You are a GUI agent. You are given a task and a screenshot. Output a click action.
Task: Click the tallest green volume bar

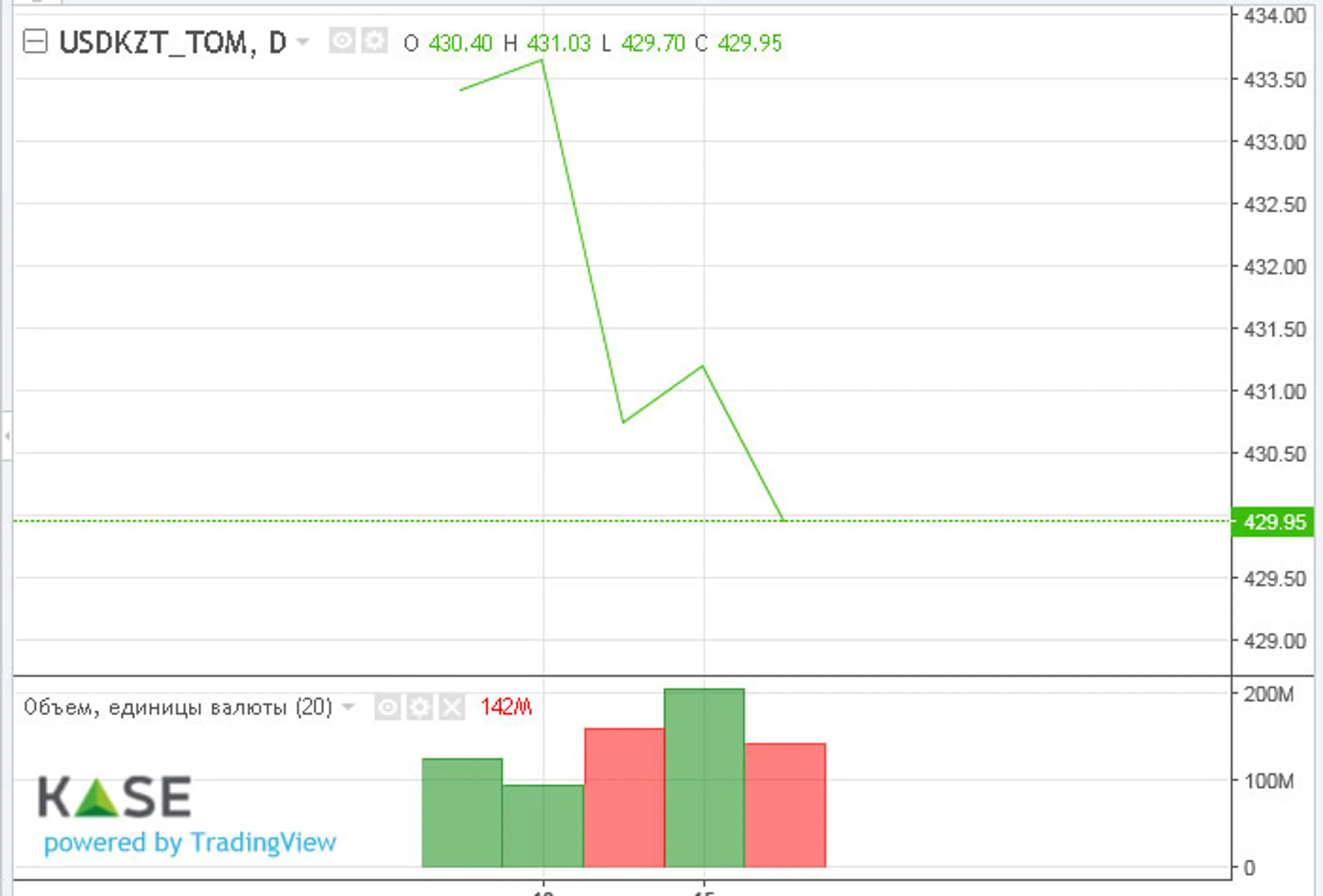[704, 778]
